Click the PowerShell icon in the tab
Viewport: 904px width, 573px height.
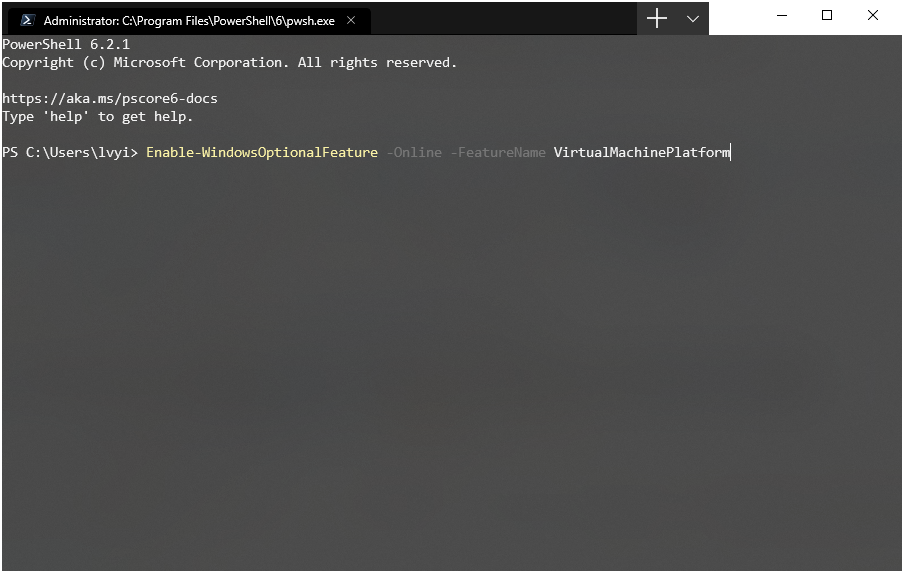coord(27,20)
